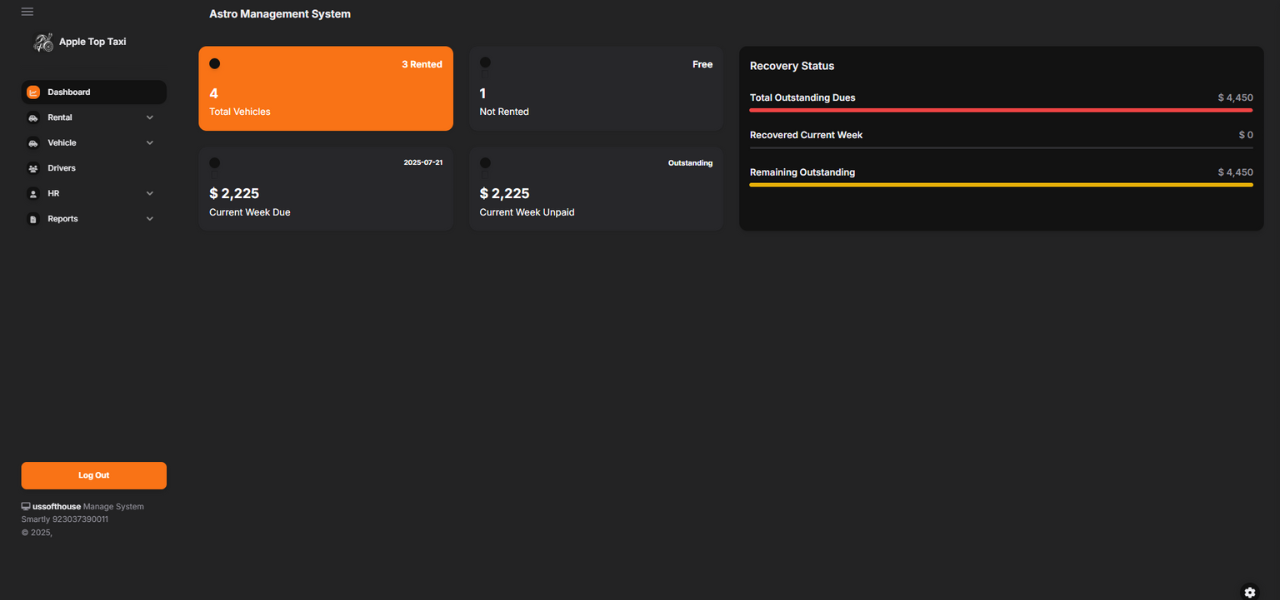Click the Total Outstanding Dues $ 4,450 amount
The width and height of the screenshot is (1280, 600).
point(1235,98)
